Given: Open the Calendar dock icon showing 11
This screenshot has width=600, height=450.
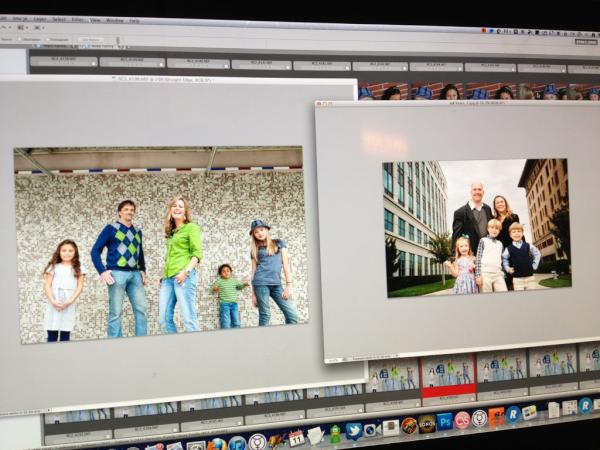Looking at the screenshot, I should coord(296,438).
